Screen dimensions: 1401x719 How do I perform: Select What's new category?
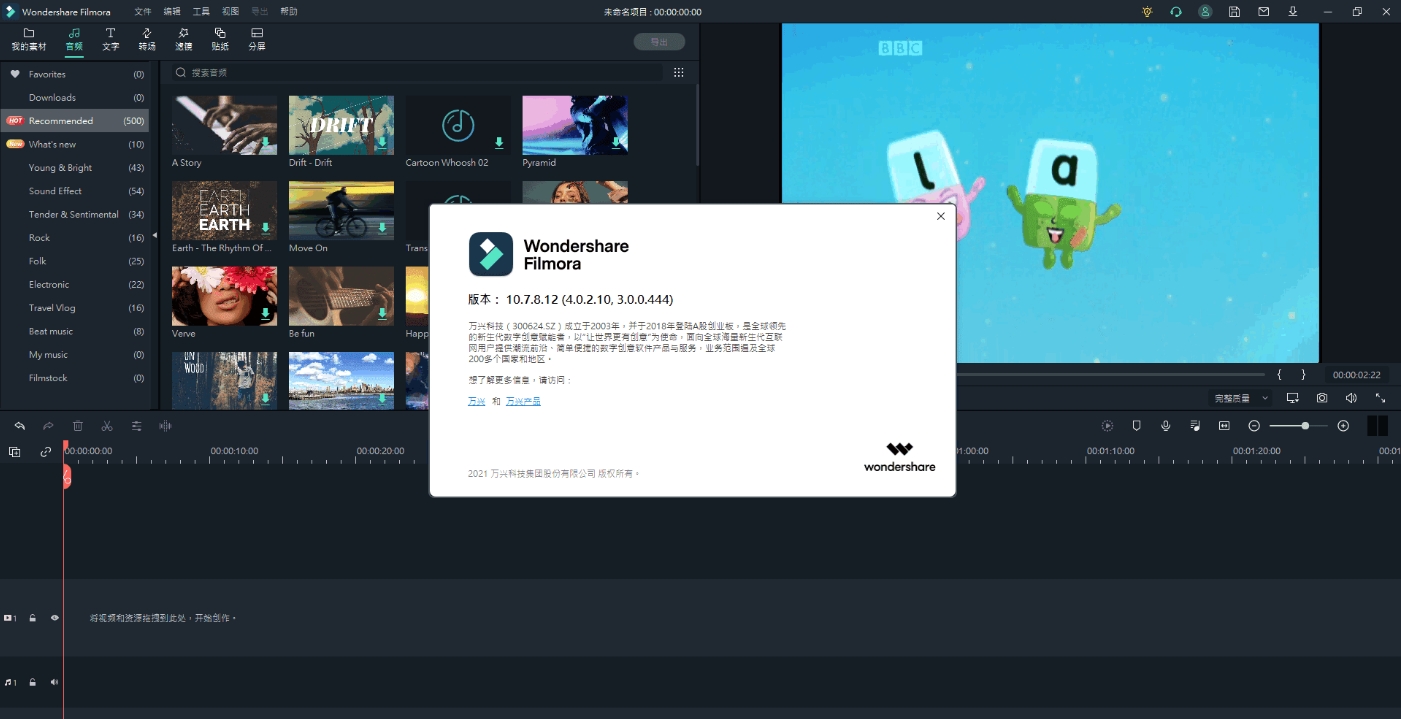[75, 144]
